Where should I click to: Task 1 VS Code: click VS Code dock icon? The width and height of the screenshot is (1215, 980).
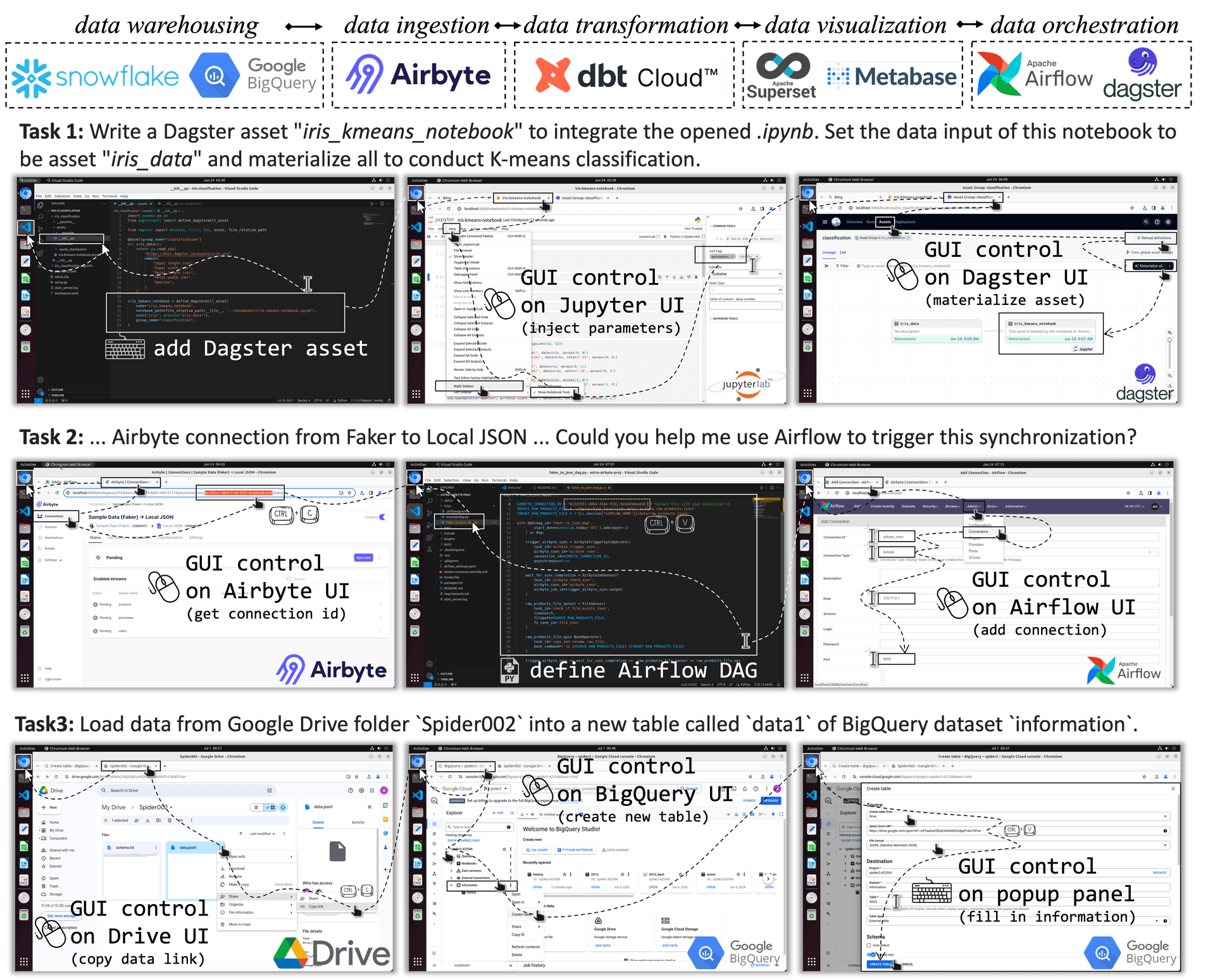pyautogui.click(x=25, y=226)
